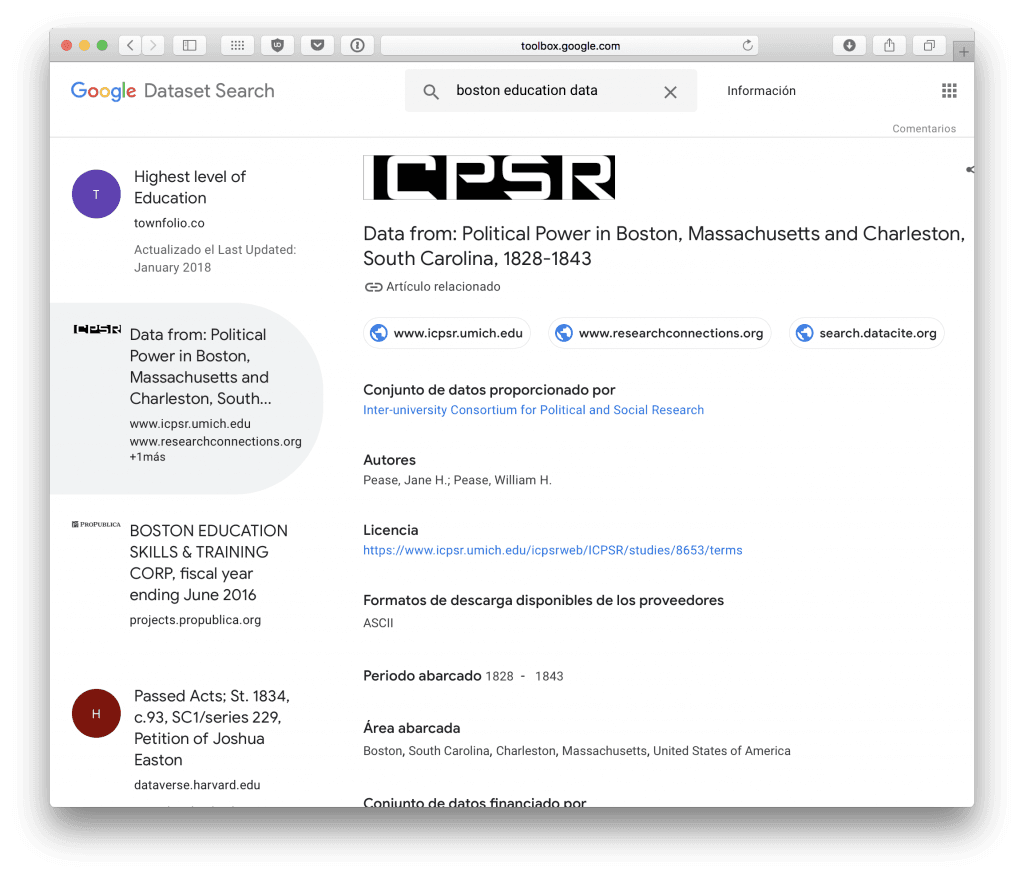Go forward with Safari's forward arrow
Viewport: 1024px width, 878px height.
pos(153,45)
